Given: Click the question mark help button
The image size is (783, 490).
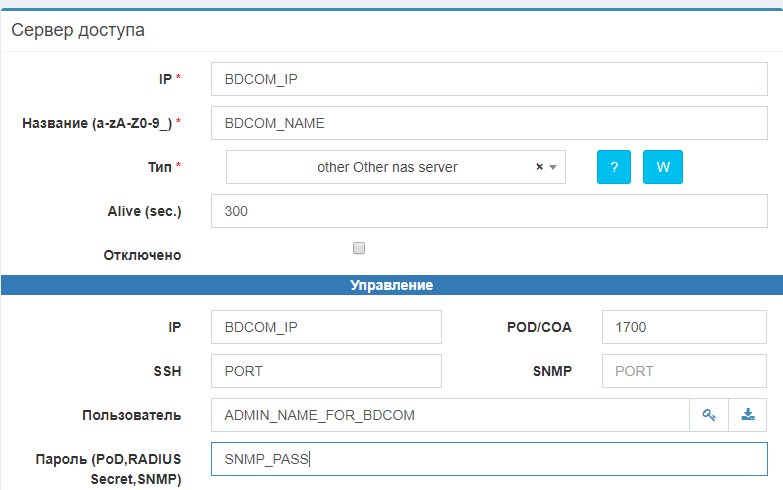Looking at the screenshot, I should click(x=614, y=167).
